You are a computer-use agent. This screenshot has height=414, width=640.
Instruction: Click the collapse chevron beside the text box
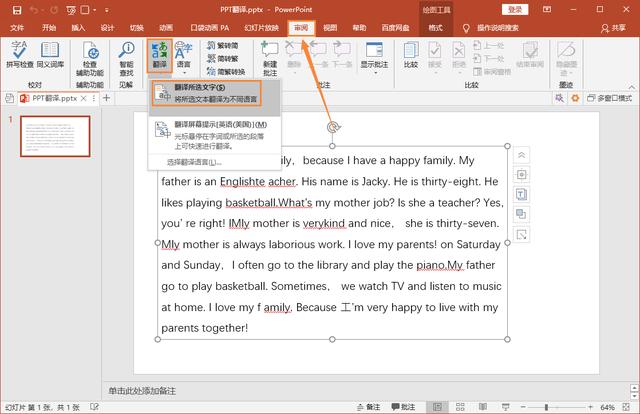(x=521, y=155)
